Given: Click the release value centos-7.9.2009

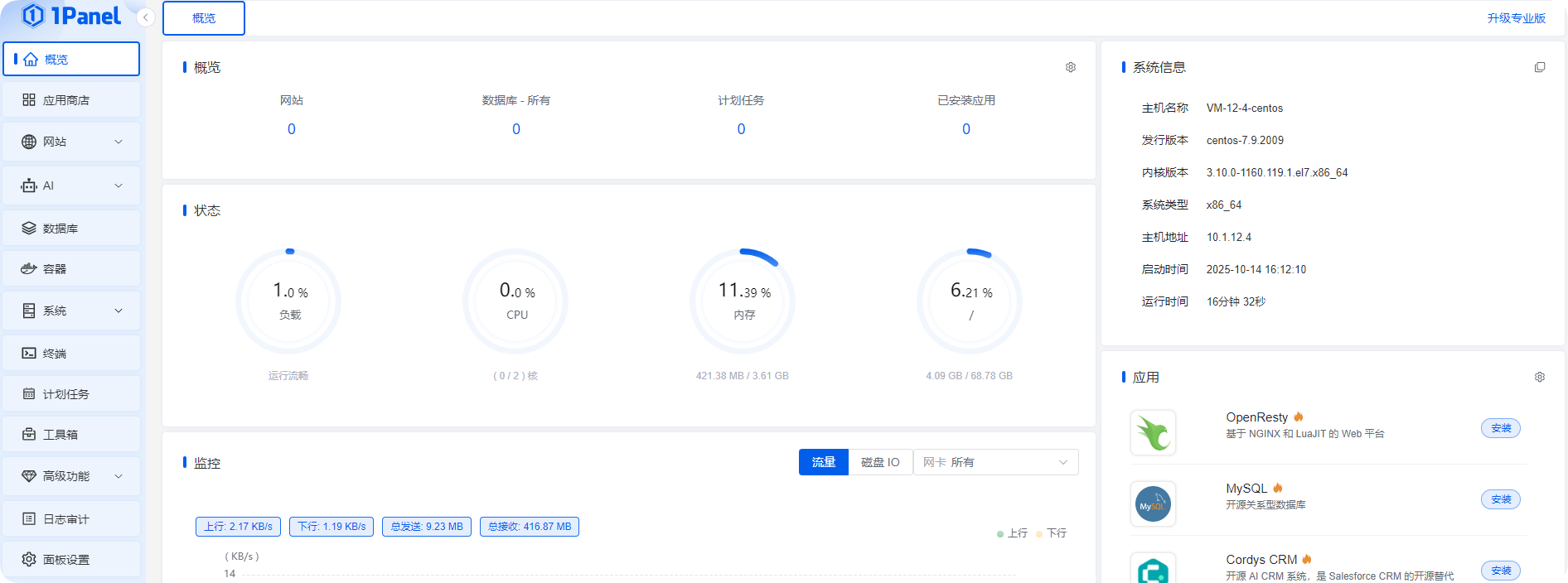Looking at the screenshot, I should 1245,141.
